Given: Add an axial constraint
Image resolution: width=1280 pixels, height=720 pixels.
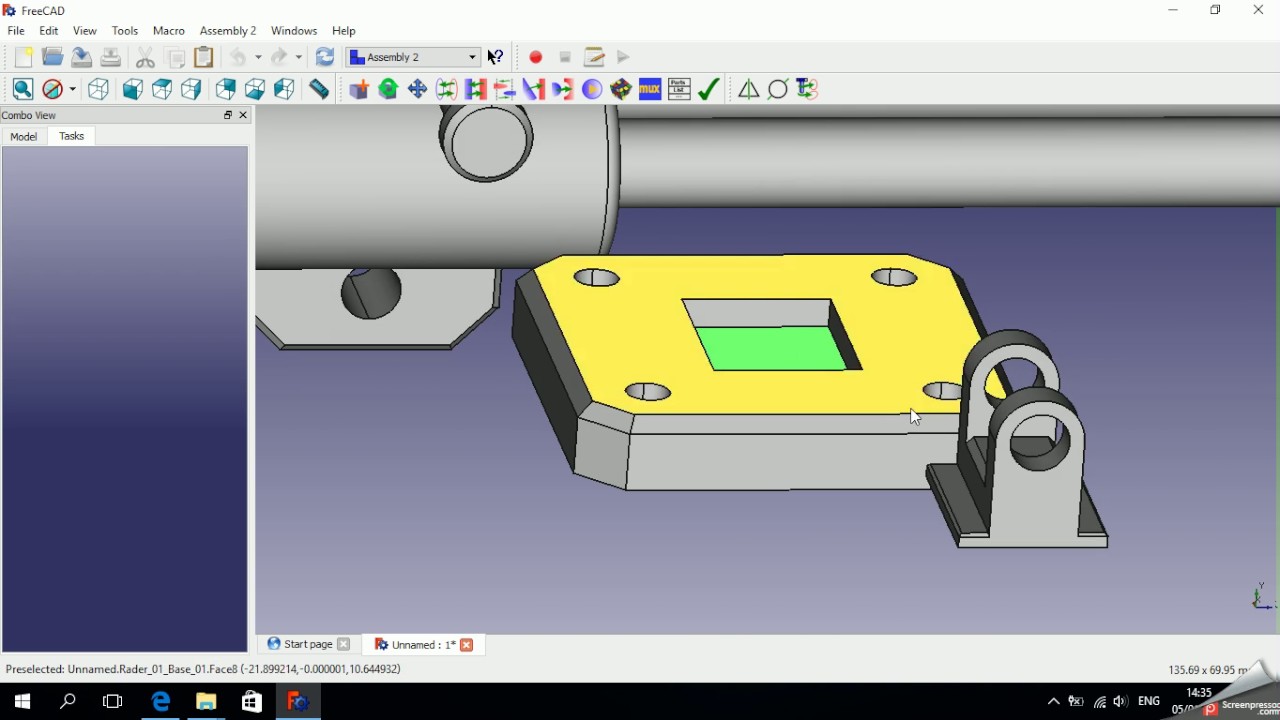Looking at the screenshot, I should click(504, 89).
